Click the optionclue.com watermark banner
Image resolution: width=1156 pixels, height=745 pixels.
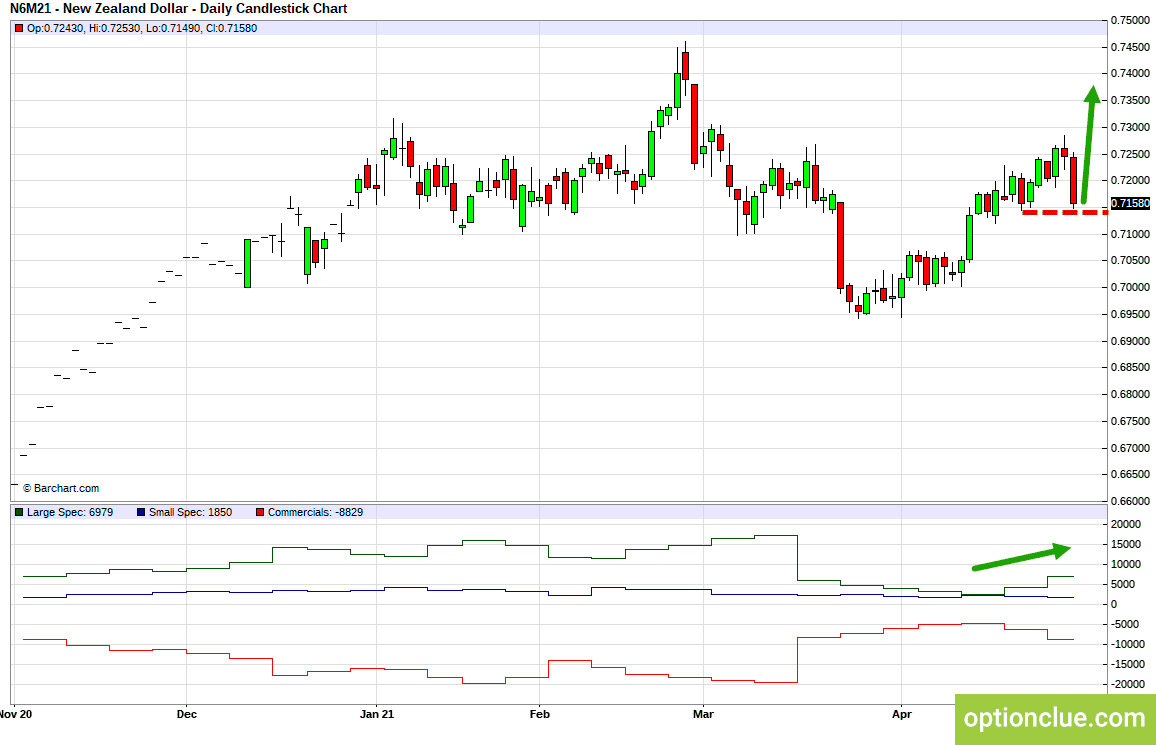coord(1055,718)
